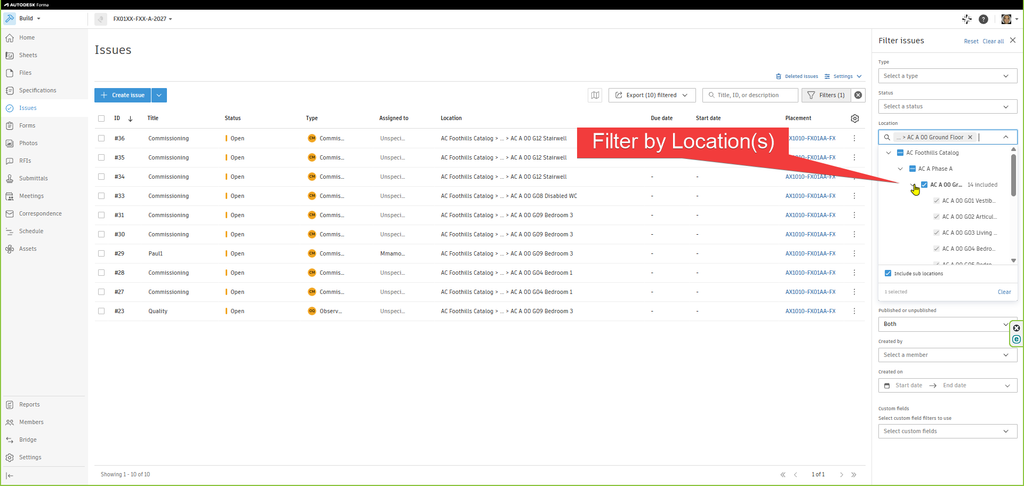Open the Autodesk assistant sparkle icon
This screenshot has width=1024, height=486.
pos(967,20)
